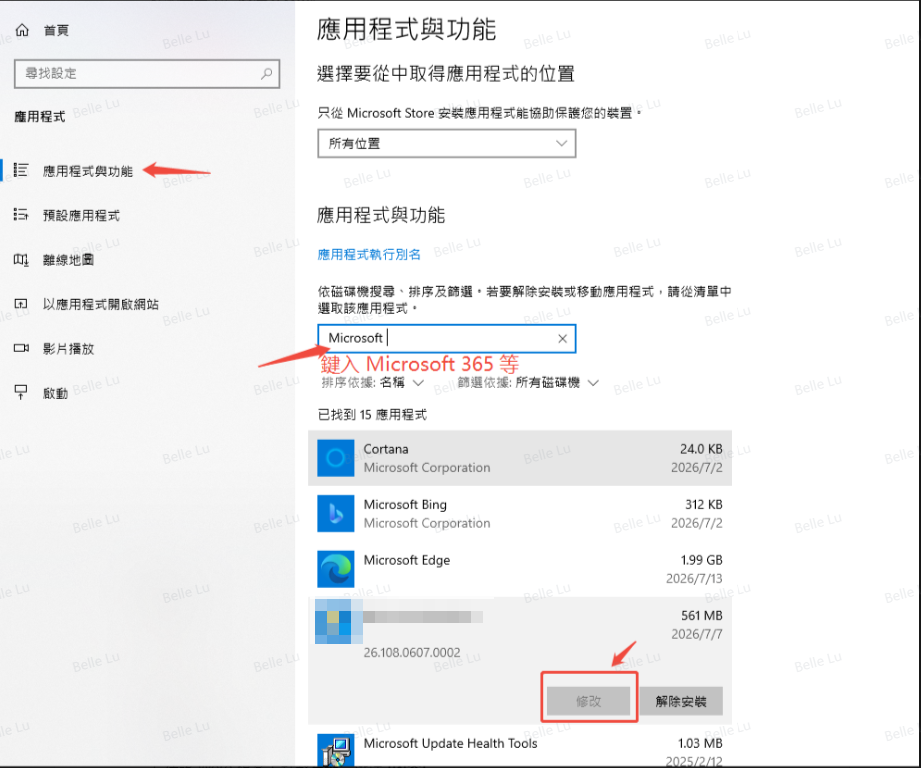
Task: Open 啟動 startup settings
Action: (x=55, y=393)
